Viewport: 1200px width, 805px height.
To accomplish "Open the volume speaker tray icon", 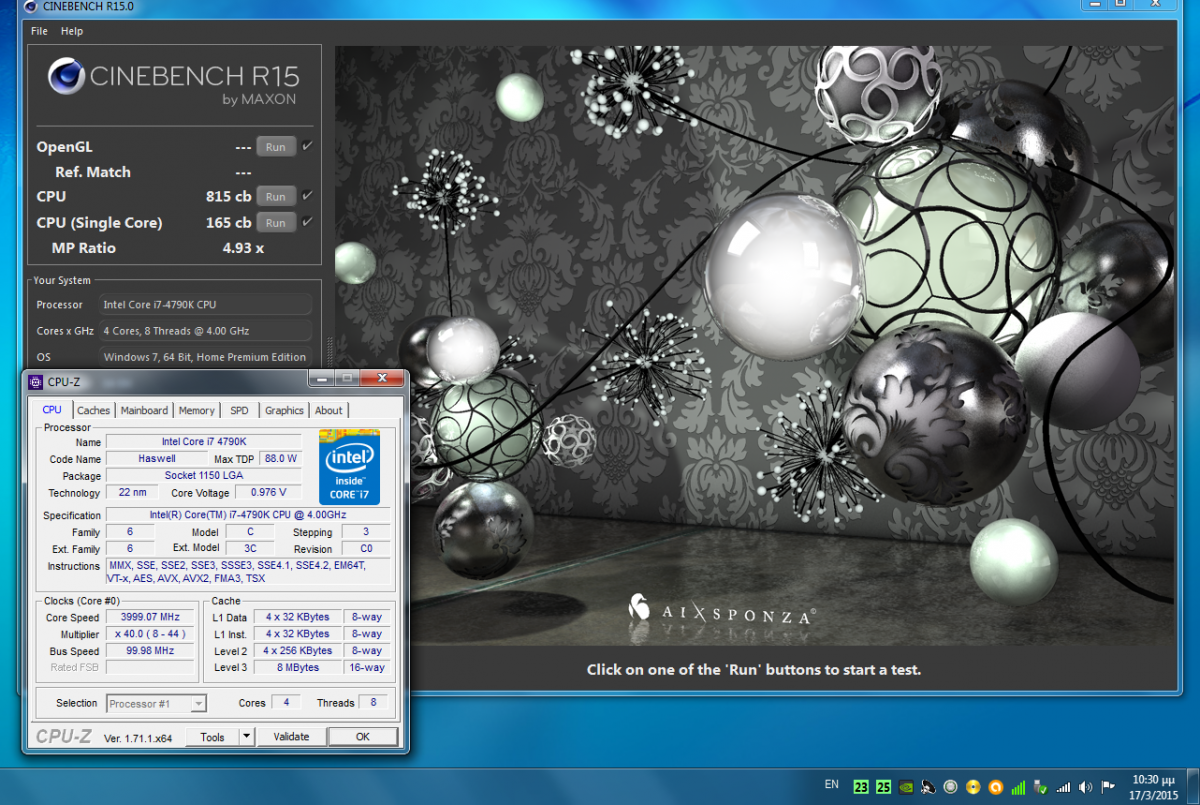I will (x=1085, y=787).
